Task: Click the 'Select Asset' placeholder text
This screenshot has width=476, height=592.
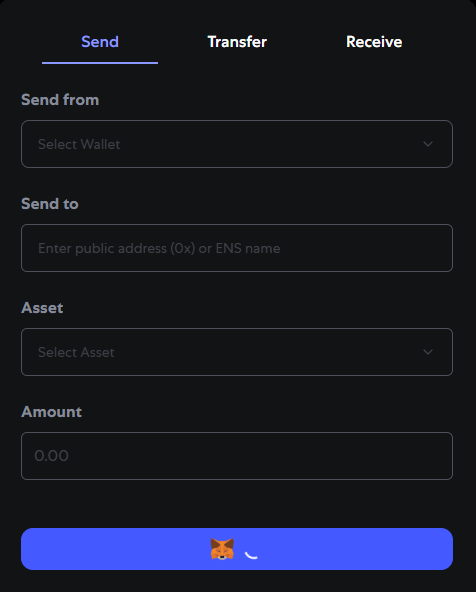Action: [76, 352]
